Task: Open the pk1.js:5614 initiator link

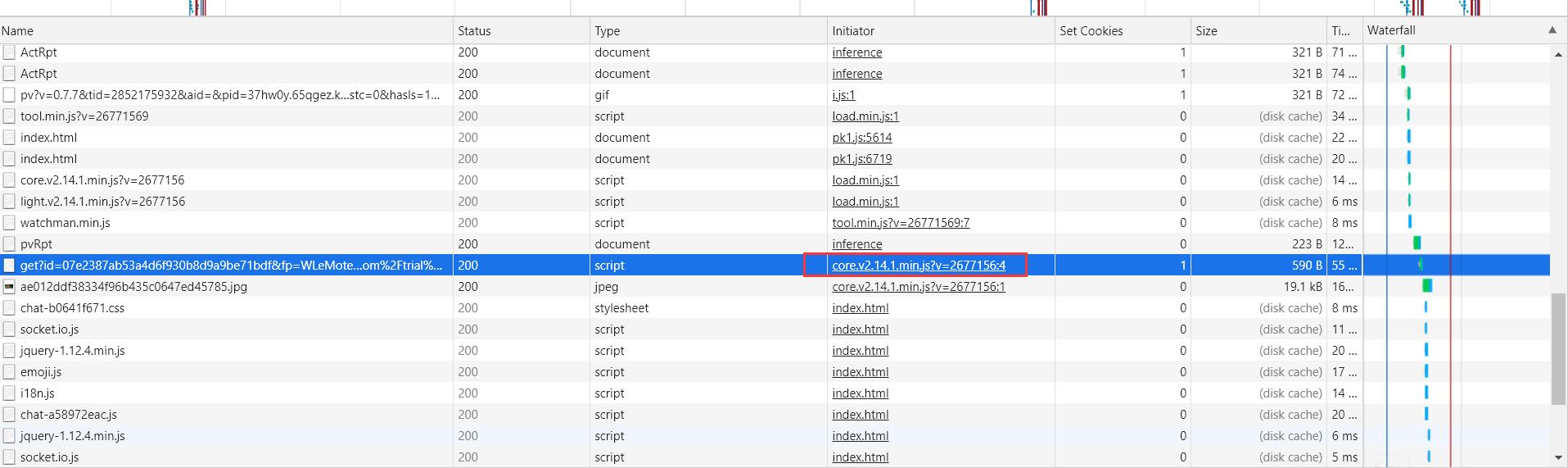Action: pos(861,138)
